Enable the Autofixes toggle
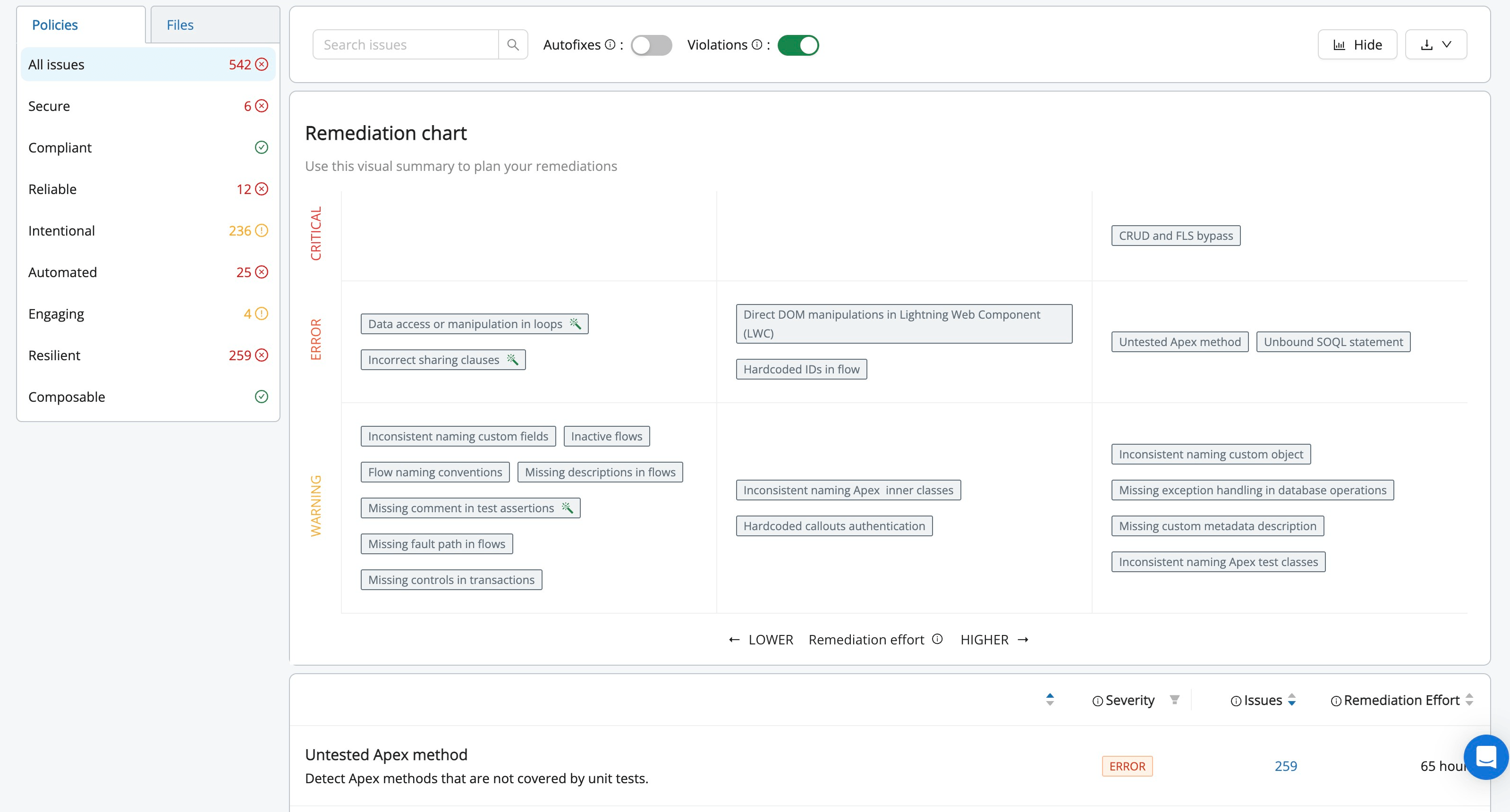Viewport: 1510px width, 812px height. [x=651, y=45]
